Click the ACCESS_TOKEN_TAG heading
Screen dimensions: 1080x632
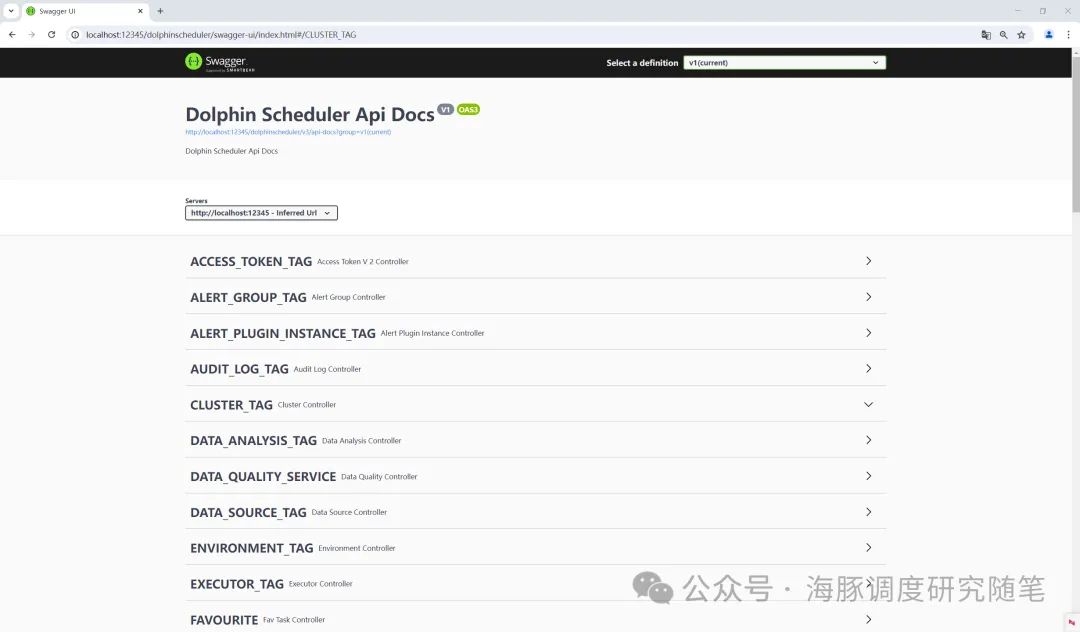(x=251, y=262)
